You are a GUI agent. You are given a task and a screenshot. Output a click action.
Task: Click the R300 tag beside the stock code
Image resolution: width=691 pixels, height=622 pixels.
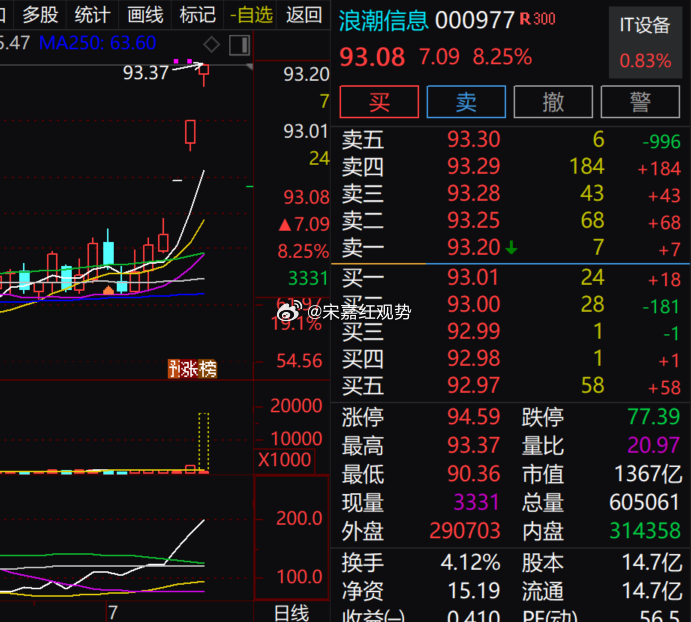[538, 19]
